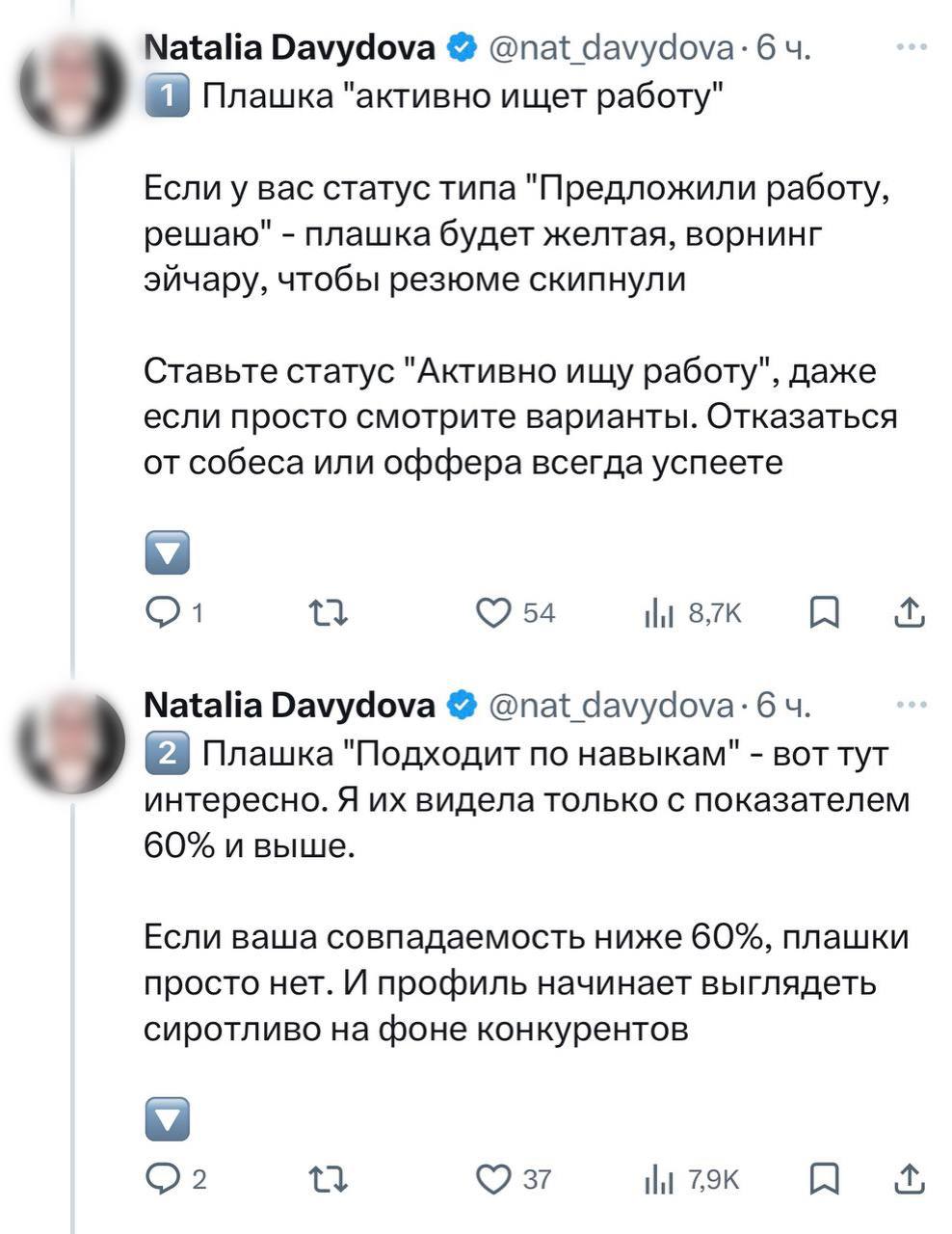
Task: View analytics of the tweet with 8,7K views
Action: point(658,612)
